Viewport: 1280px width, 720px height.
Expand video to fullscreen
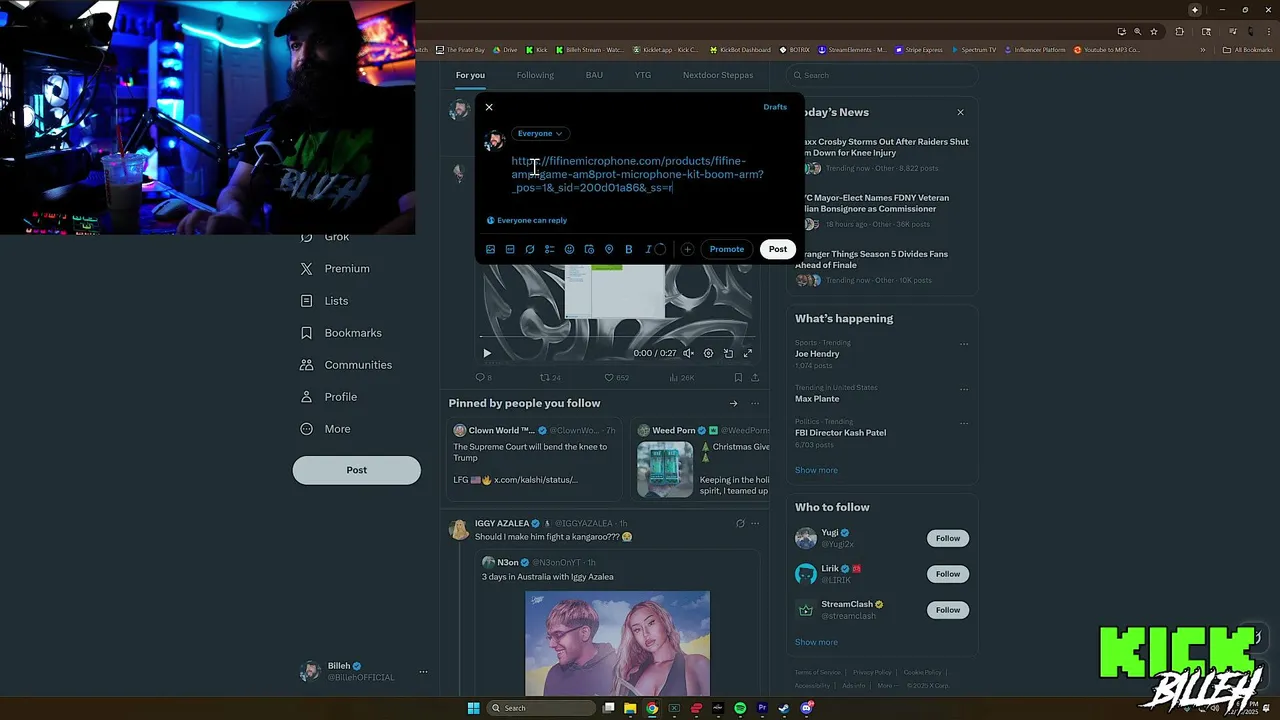coord(747,353)
